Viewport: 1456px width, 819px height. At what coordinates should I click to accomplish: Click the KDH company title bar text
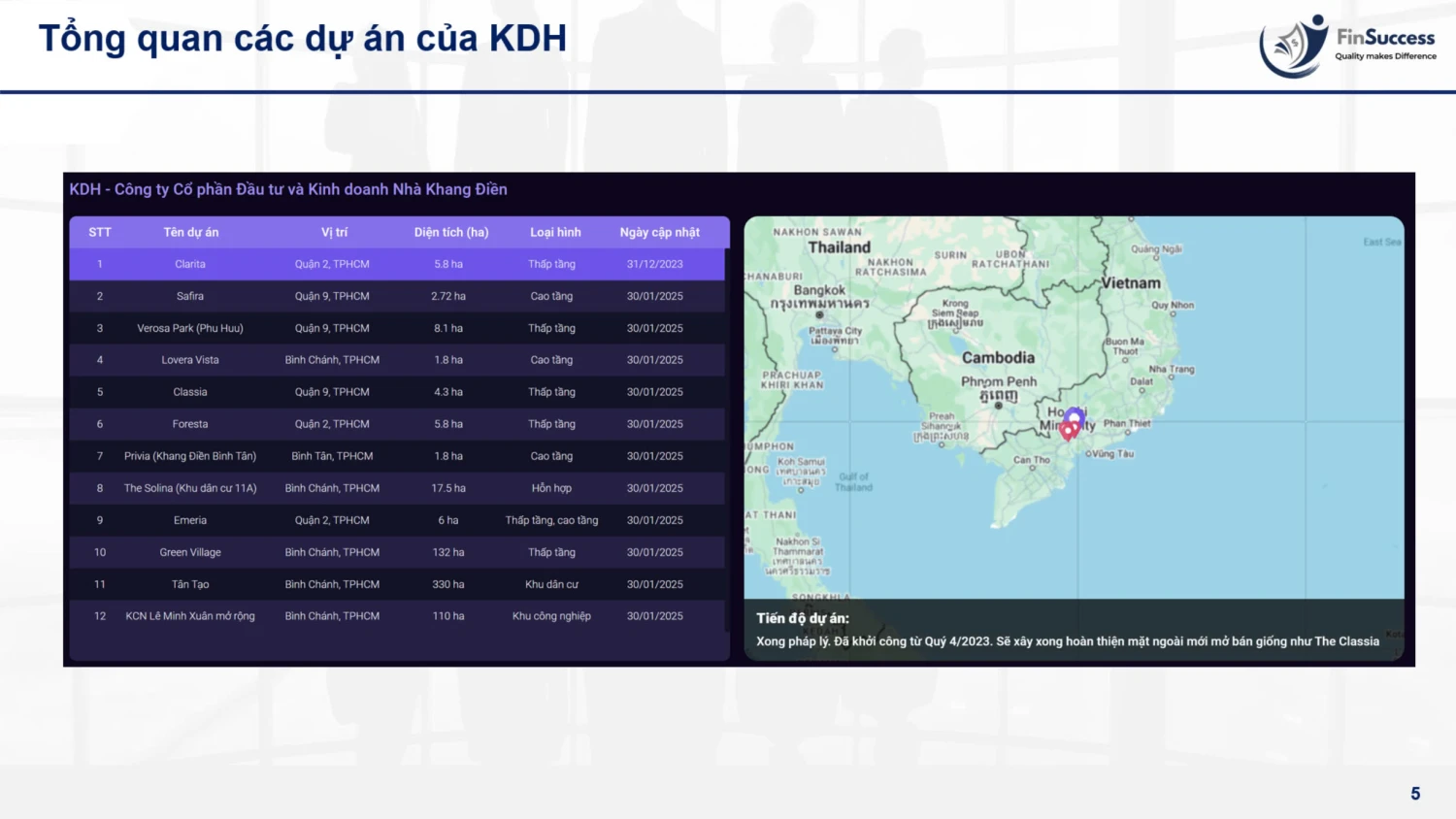[288, 189]
